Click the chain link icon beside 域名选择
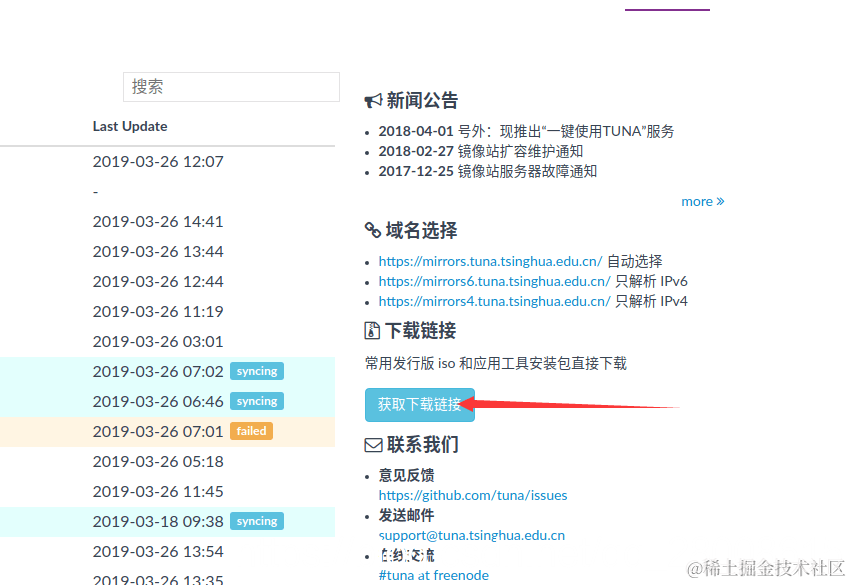The width and height of the screenshot is (852, 585). 373,230
